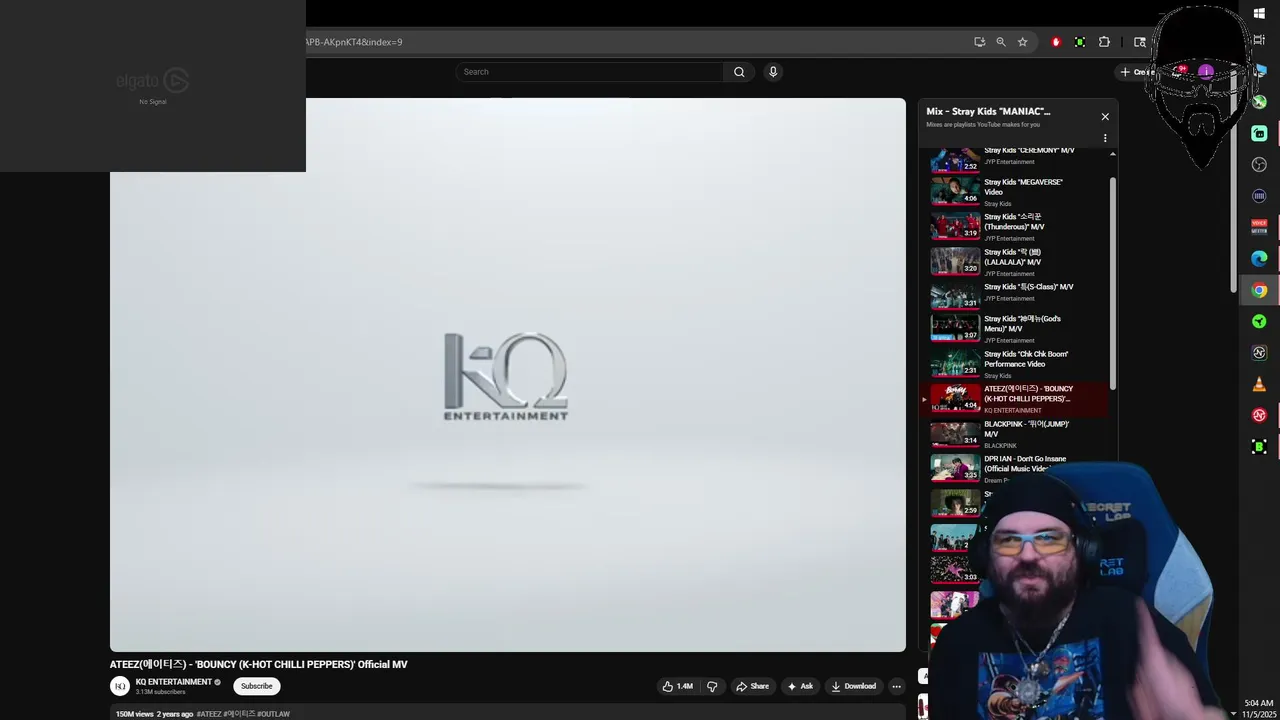Image resolution: width=1280 pixels, height=720 pixels.
Task: Click the #ATEEZ hashtag link
Action: (x=209, y=714)
